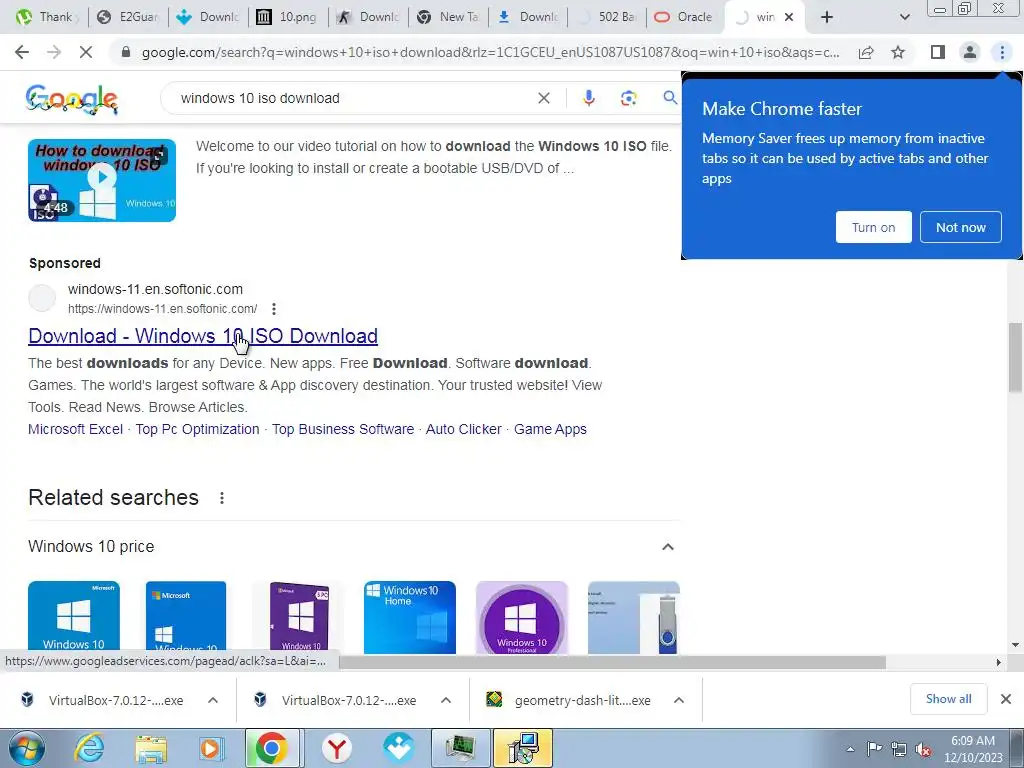Image resolution: width=1024 pixels, height=768 pixels.
Task: Close the current 'win' tab
Action: coord(789,17)
